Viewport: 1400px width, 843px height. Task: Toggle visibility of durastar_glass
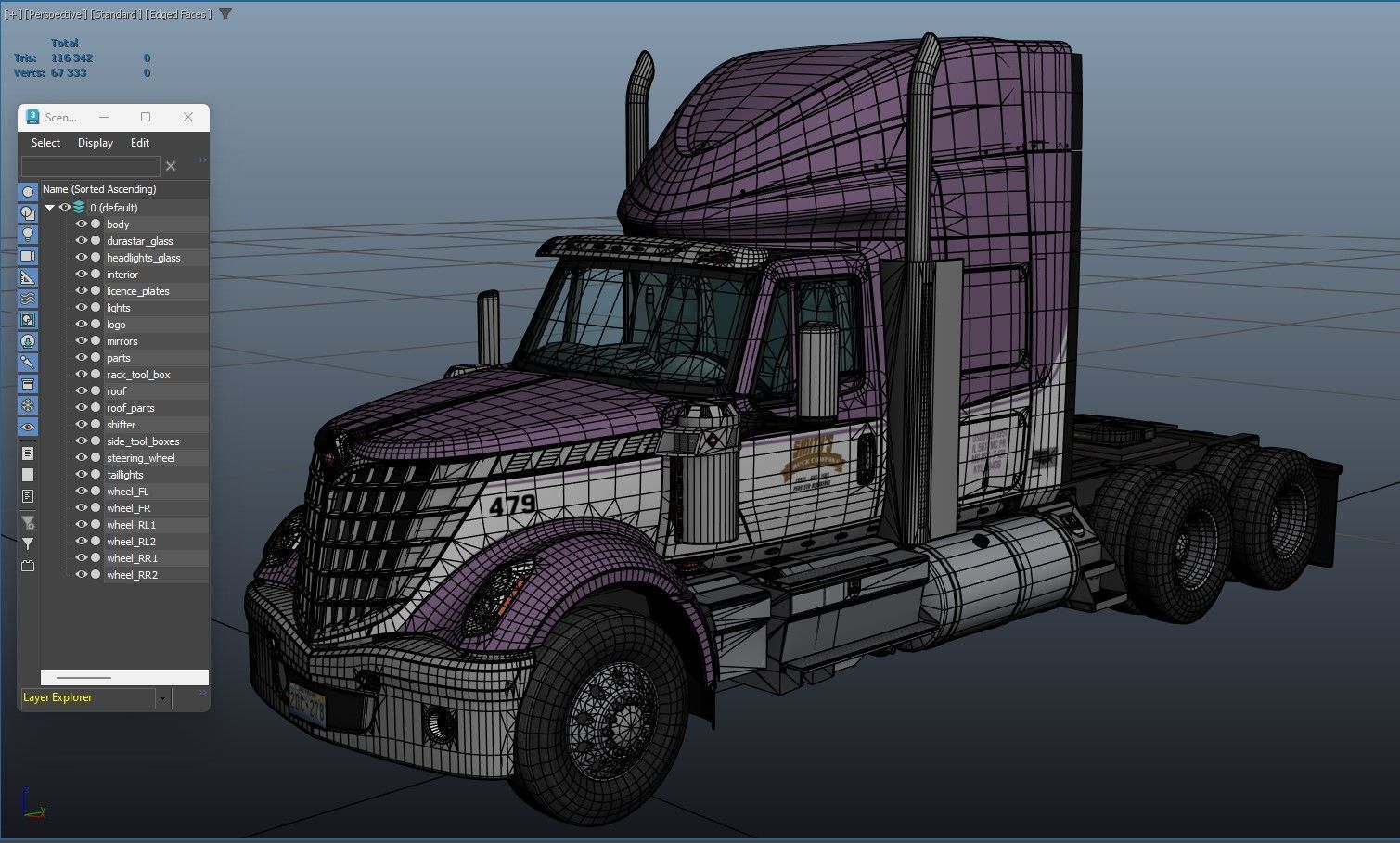click(x=82, y=241)
